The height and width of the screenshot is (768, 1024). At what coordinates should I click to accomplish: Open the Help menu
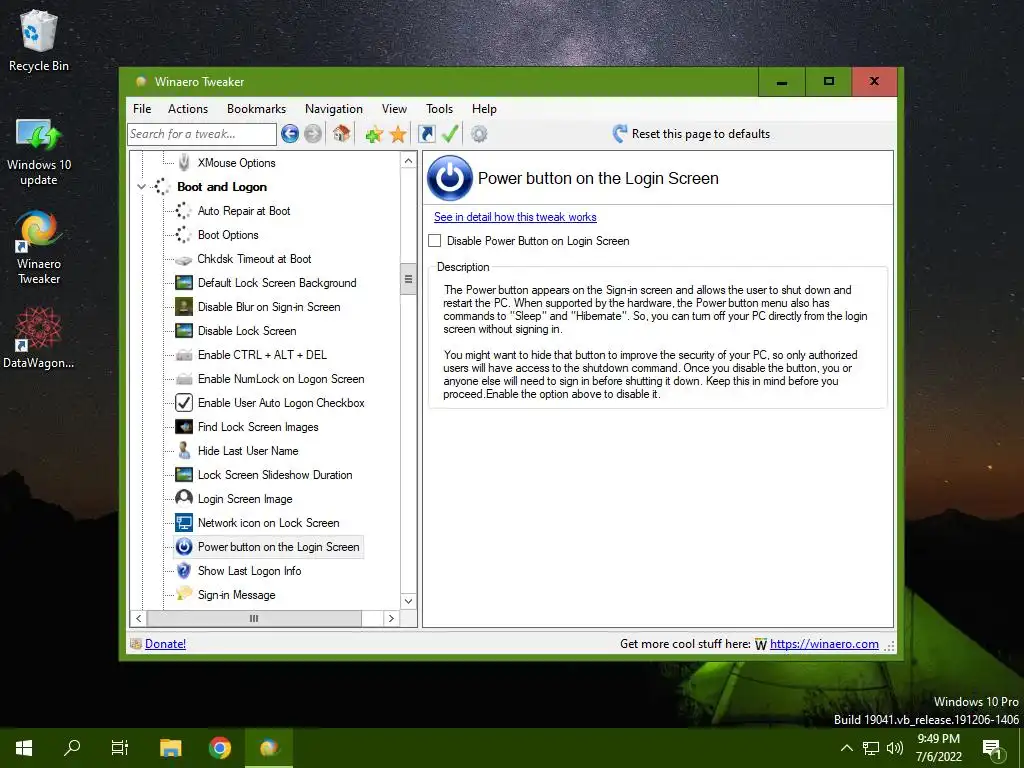tap(484, 108)
